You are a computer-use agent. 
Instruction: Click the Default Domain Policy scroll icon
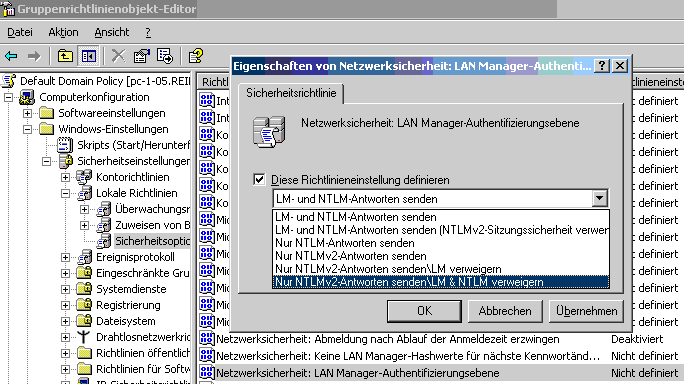tap(9, 81)
